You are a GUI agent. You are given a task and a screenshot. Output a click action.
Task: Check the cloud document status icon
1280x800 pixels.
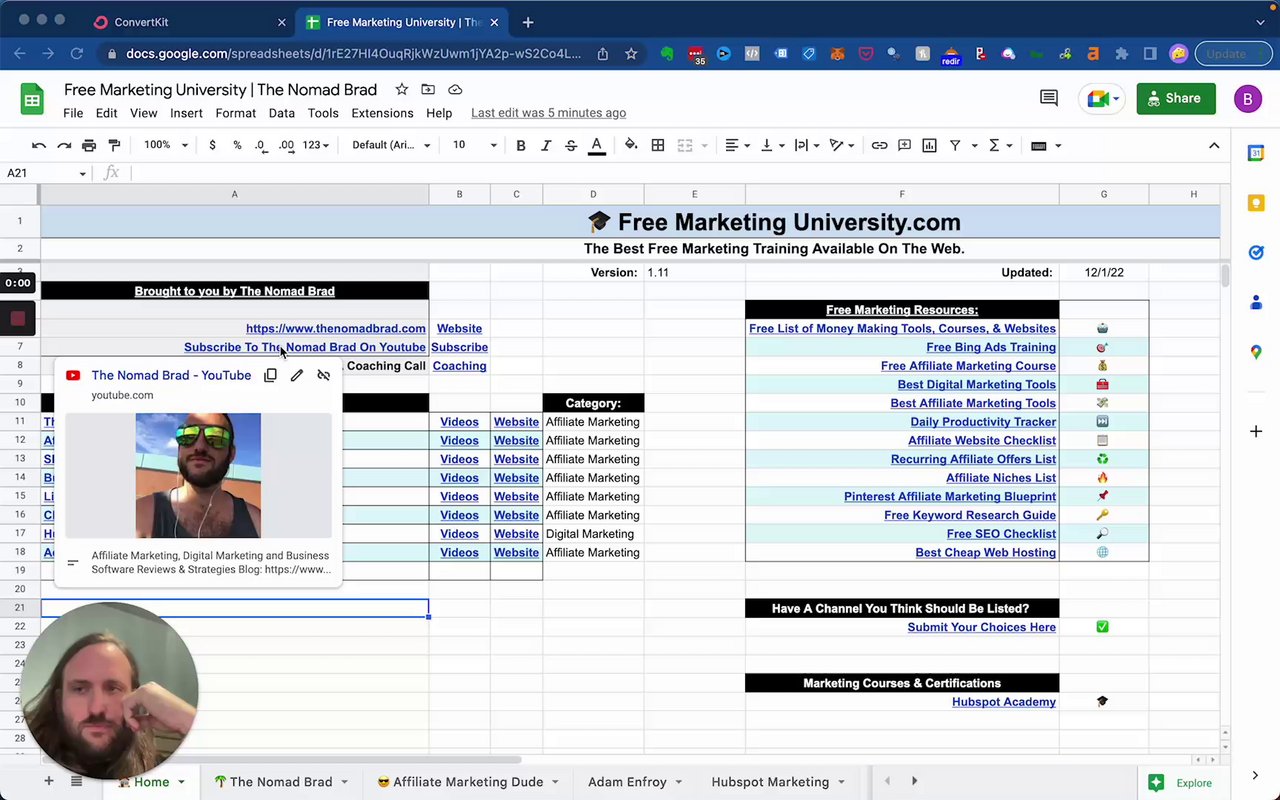[455, 90]
